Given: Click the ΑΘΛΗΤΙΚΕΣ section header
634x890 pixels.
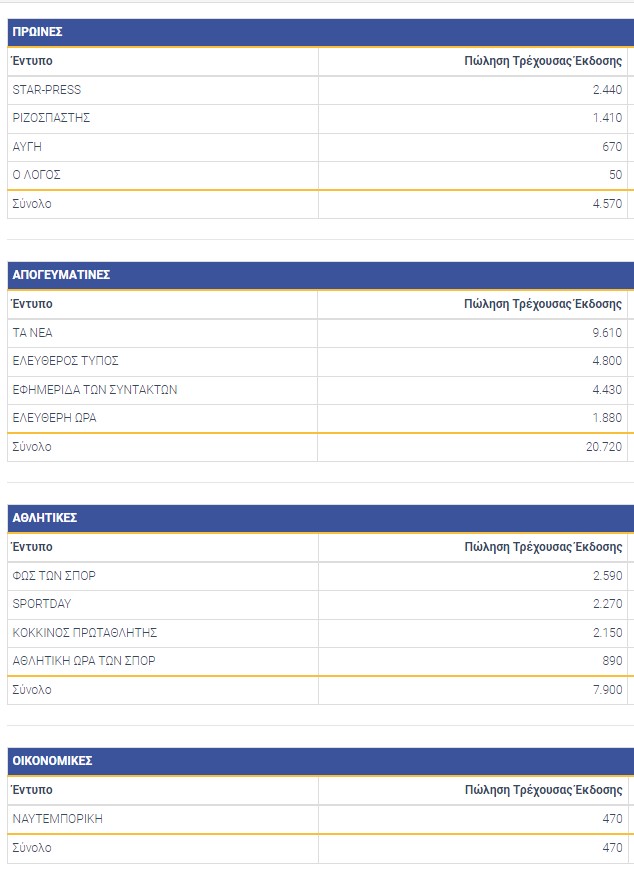Looking at the screenshot, I should [45, 518].
